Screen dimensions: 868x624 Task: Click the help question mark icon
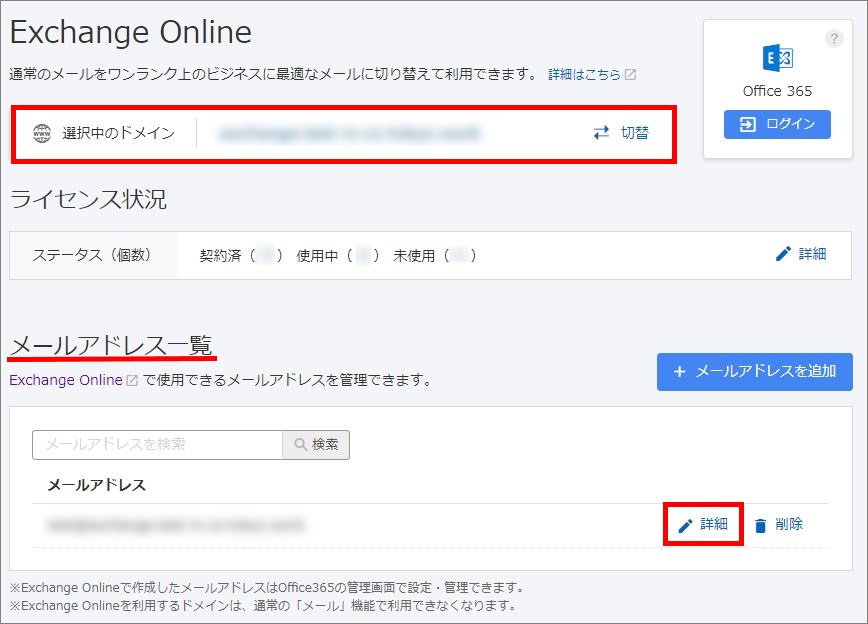(834, 39)
